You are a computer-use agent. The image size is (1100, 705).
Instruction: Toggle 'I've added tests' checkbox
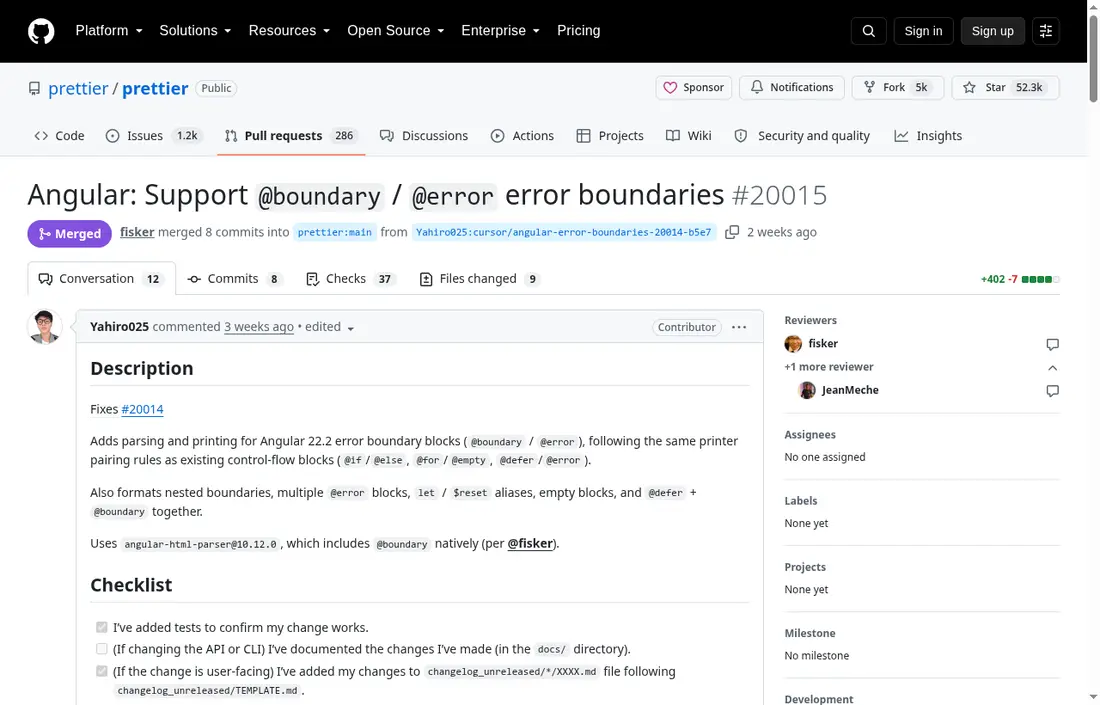102,627
